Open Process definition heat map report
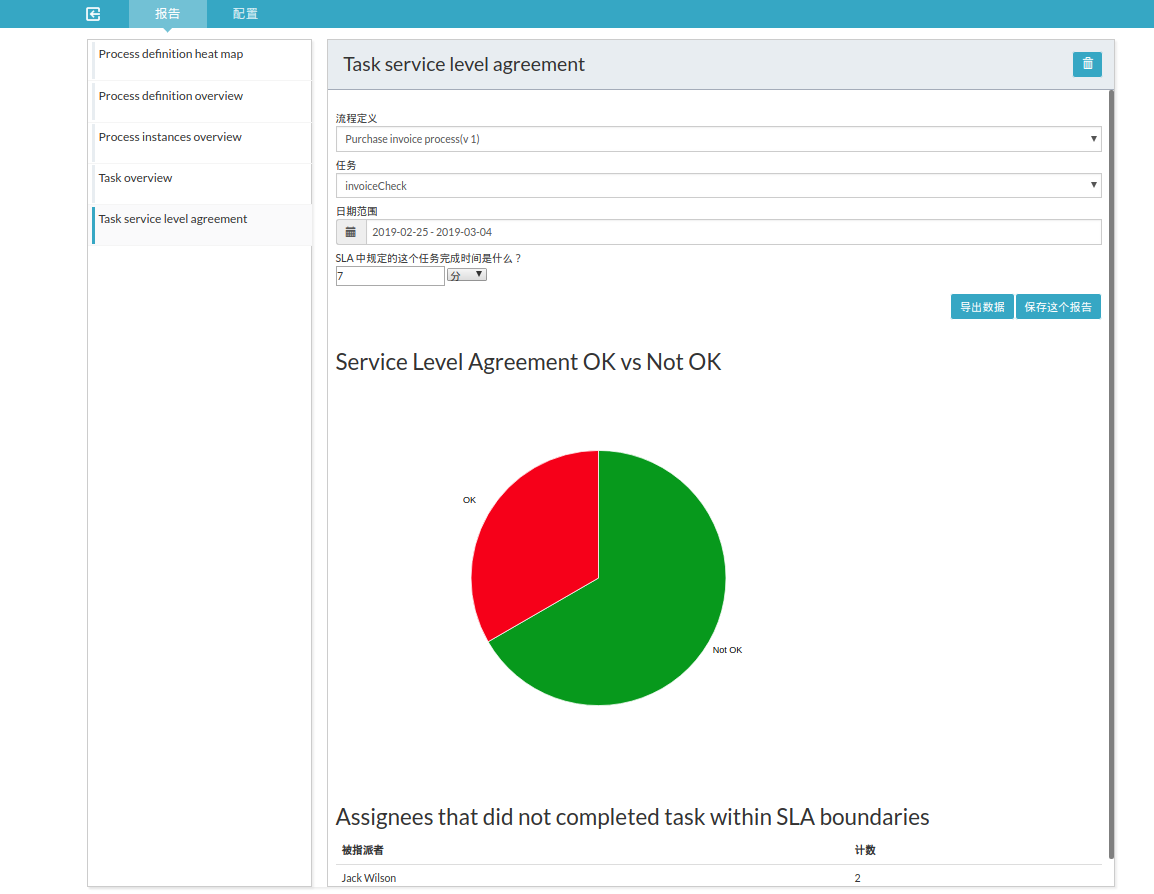1154x894 pixels. click(171, 54)
